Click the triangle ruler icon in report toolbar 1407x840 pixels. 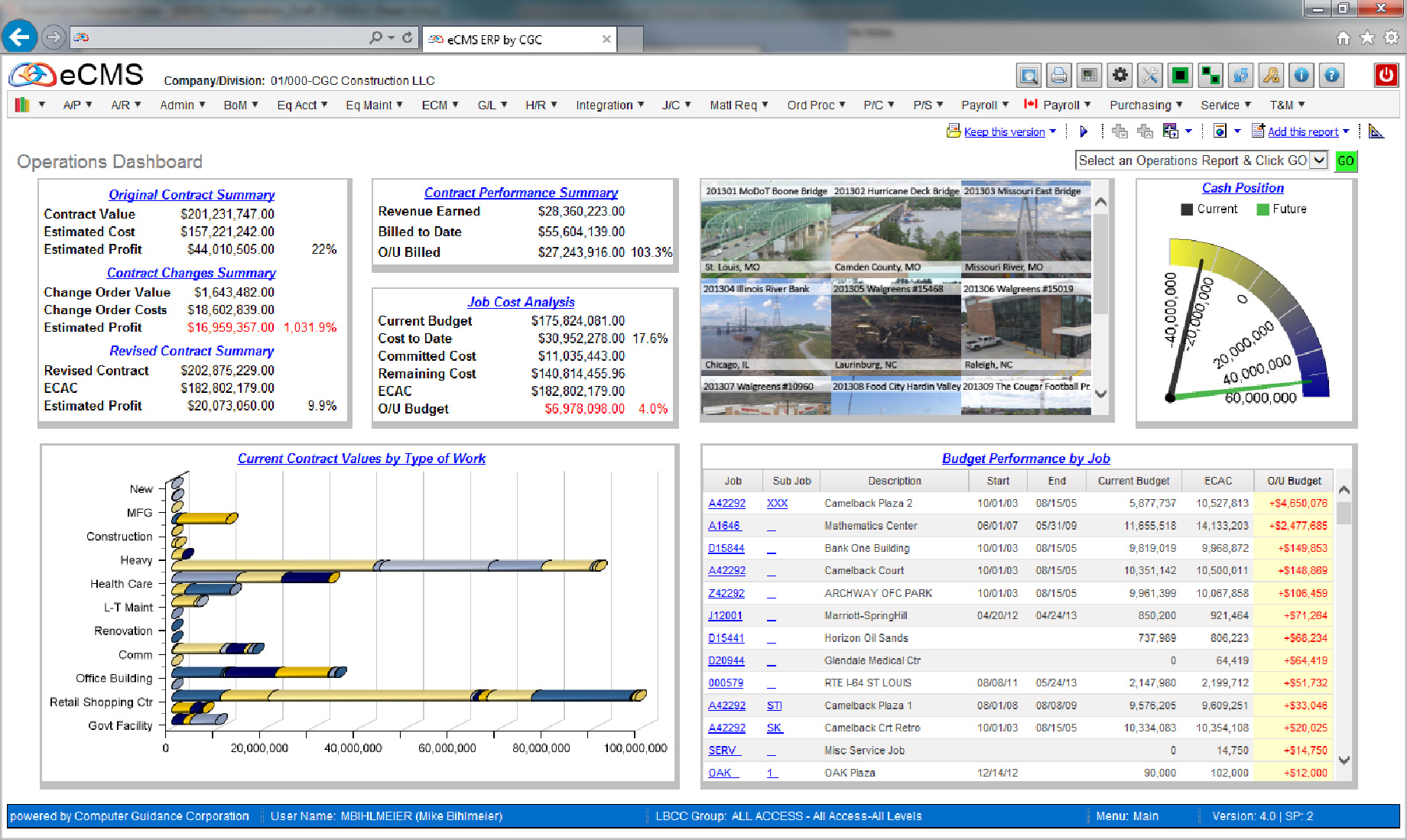point(1376,131)
